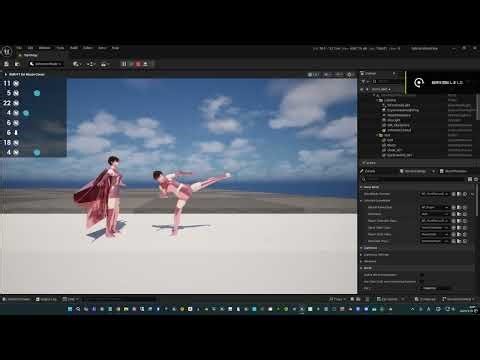Toggle Enable World Composition checkbox

pyautogui.click(x=422, y=275)
